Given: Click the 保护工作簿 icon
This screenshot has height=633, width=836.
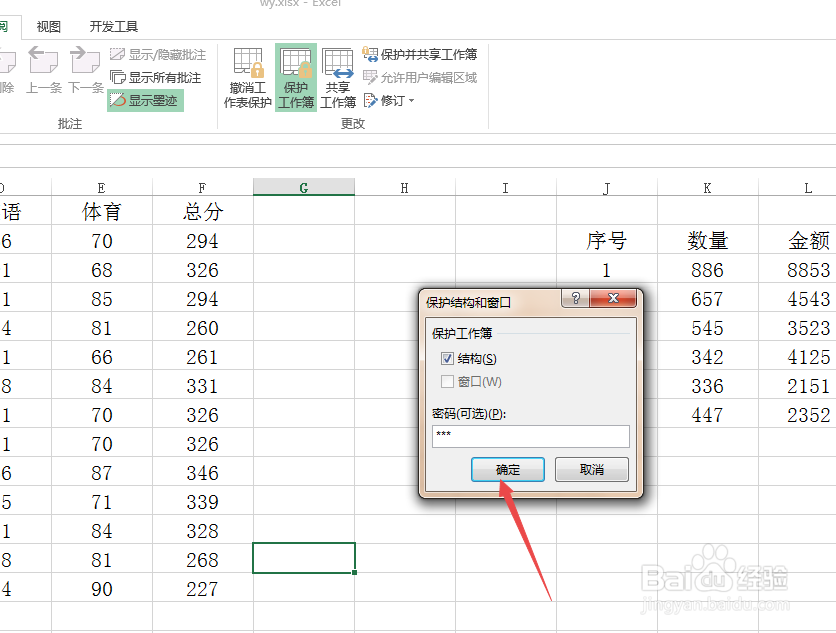Looking at the screenshot, I should click(295, 77).
